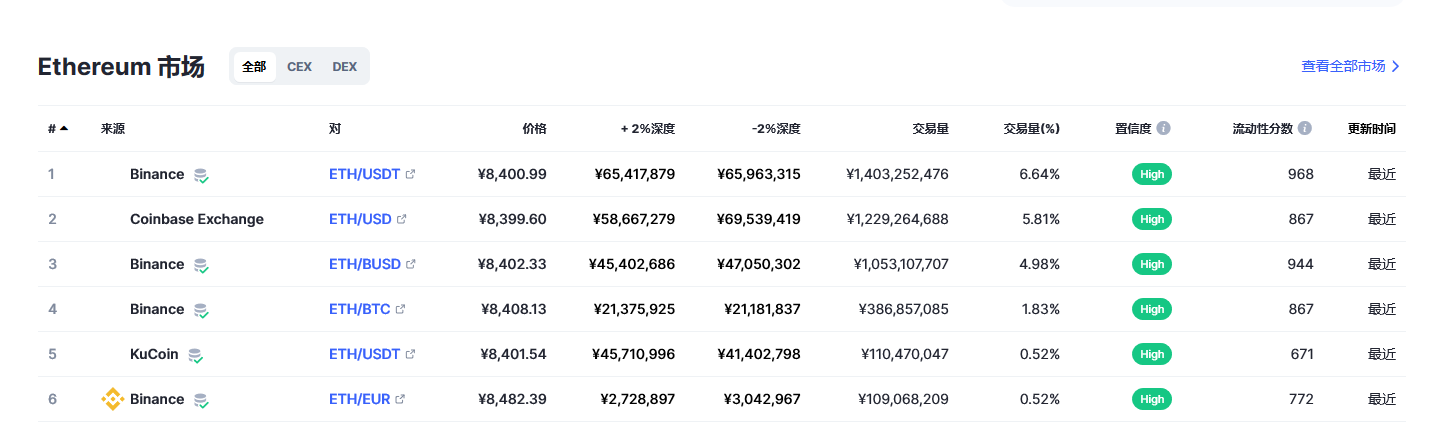Select the 全部 market filter
The width and height of the screenshot is (1450, 430).
254,67
